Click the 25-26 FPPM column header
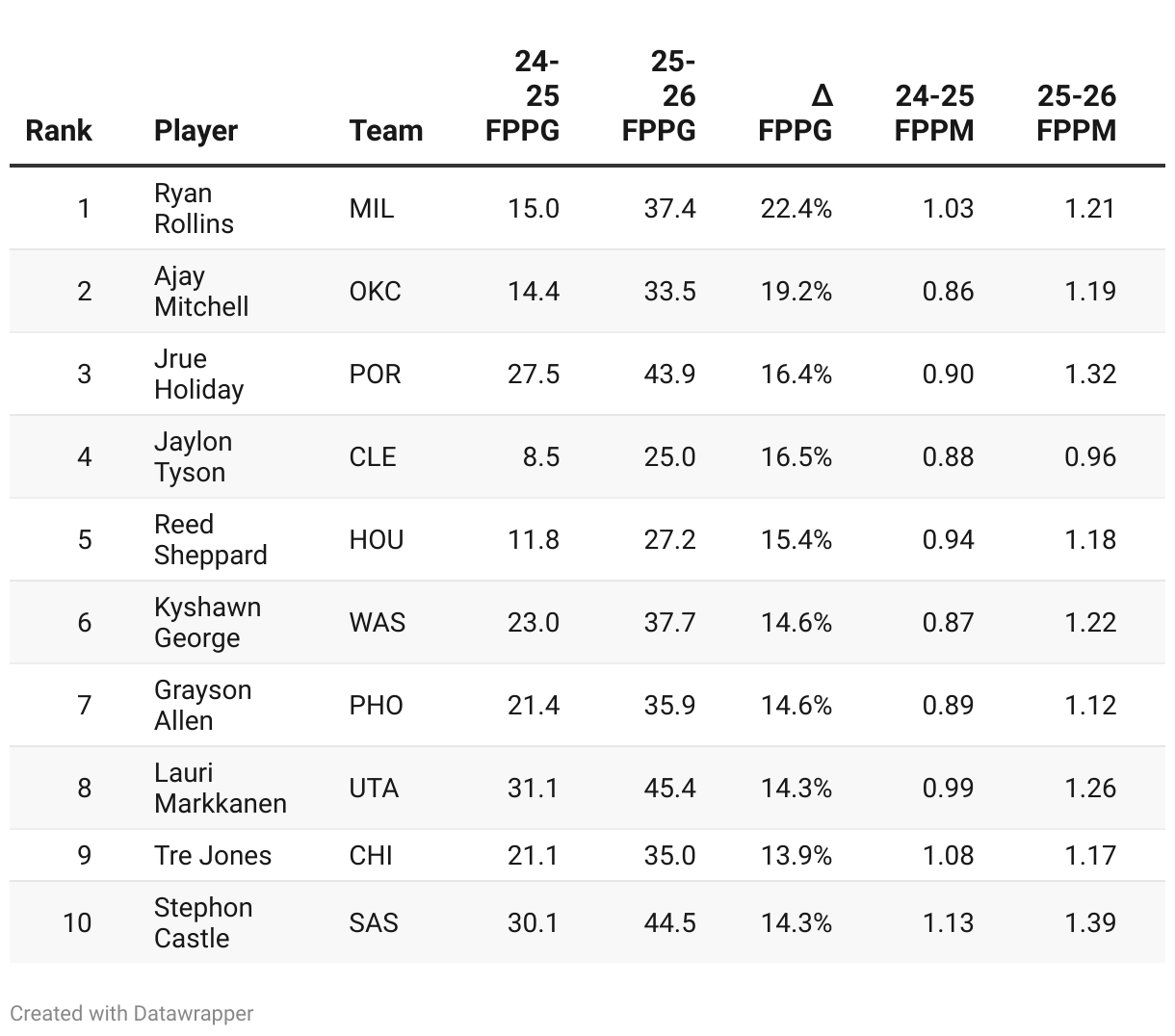1175x1036 pixels. point(1077,113)
